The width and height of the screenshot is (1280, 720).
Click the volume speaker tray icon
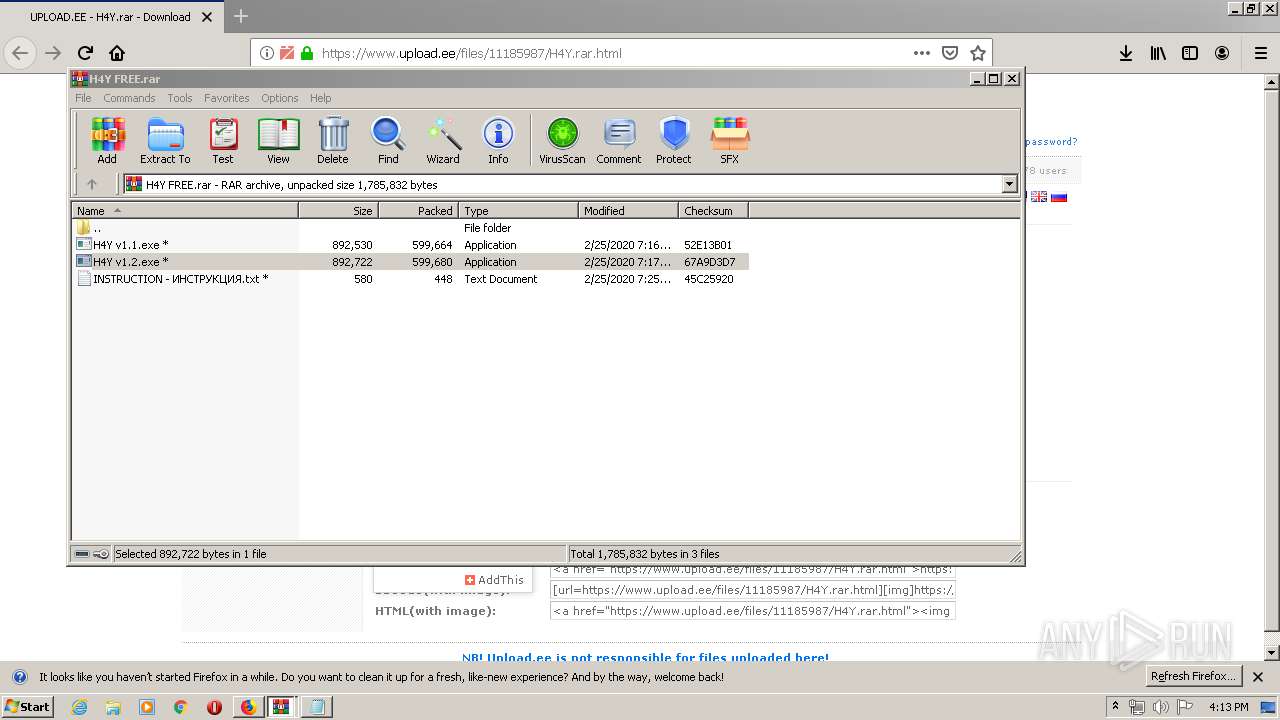point(1160,707)
